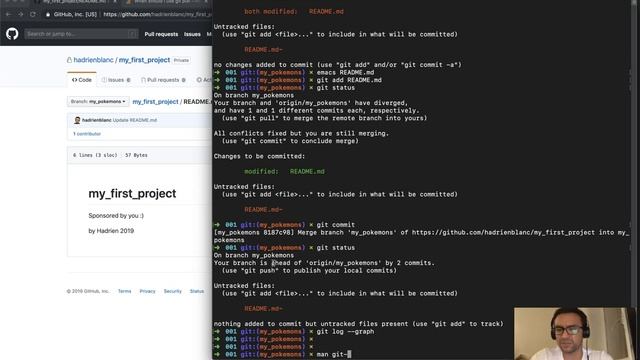The width and height of the screenshot is (640, 360).
Task: Click the my_first_project README heading
Action: pos(132,193)
